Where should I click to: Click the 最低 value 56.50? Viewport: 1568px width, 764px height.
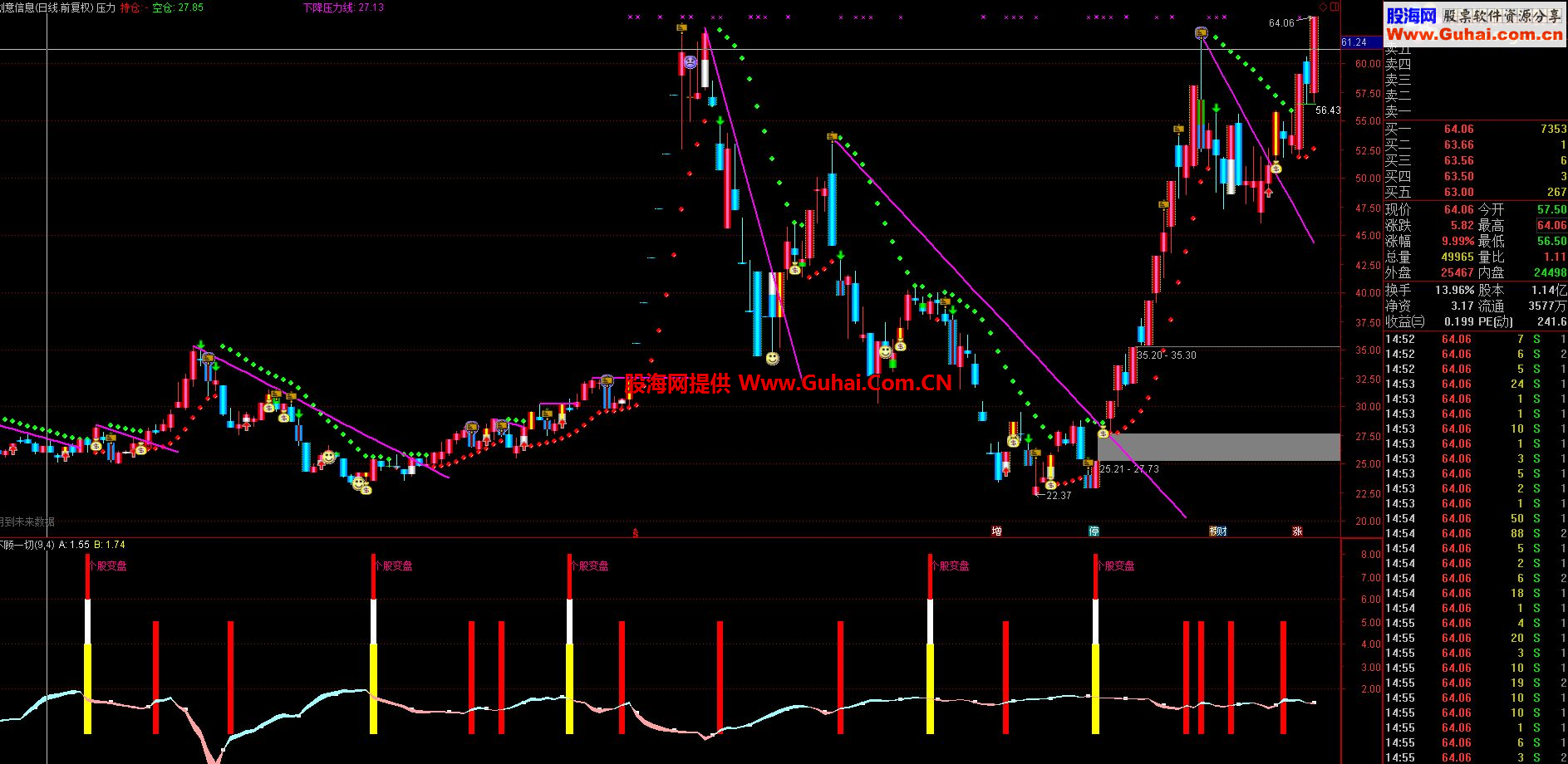click(x=1551, y=242)
